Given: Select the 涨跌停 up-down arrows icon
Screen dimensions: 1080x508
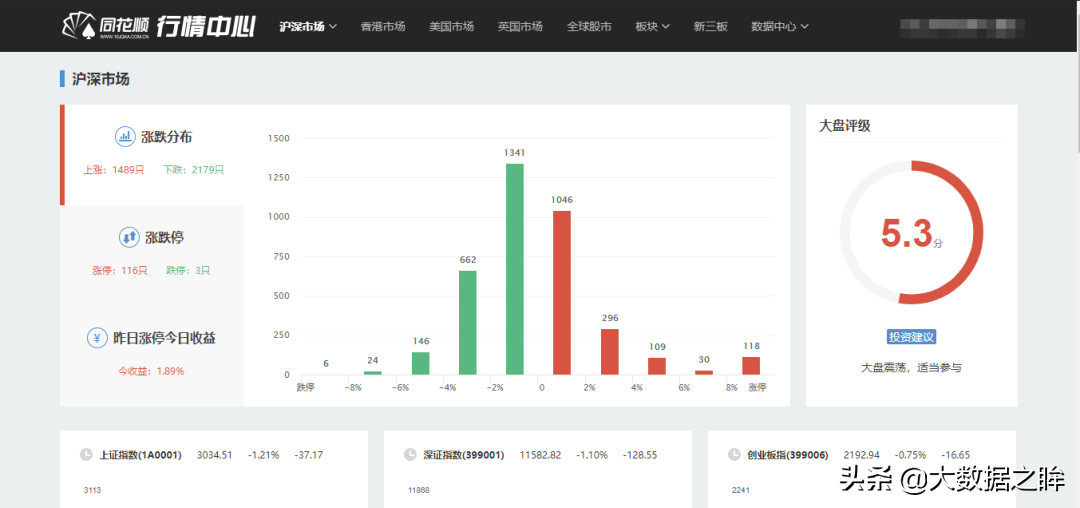Looking at the screenshot, I should coord(129,237).
